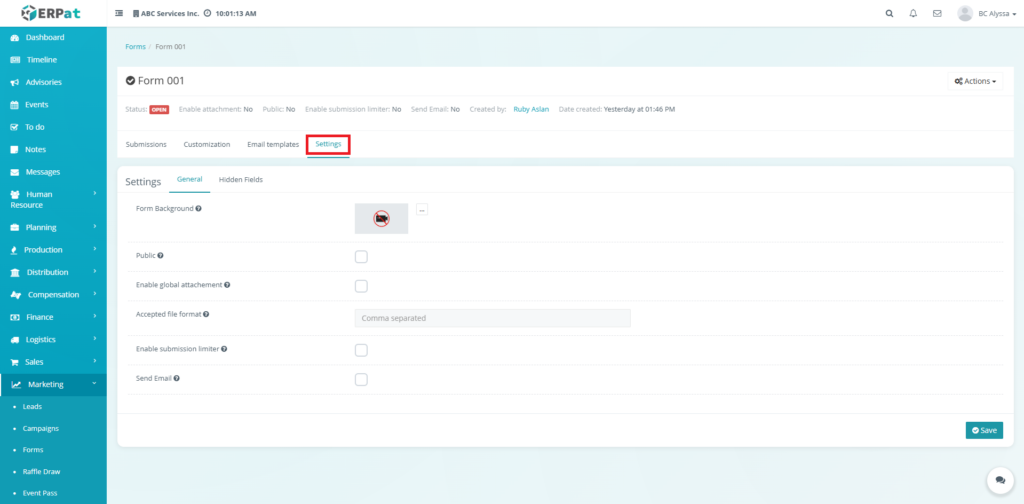Toggle the sidebar hamburger menu icon

coord(120,14)
